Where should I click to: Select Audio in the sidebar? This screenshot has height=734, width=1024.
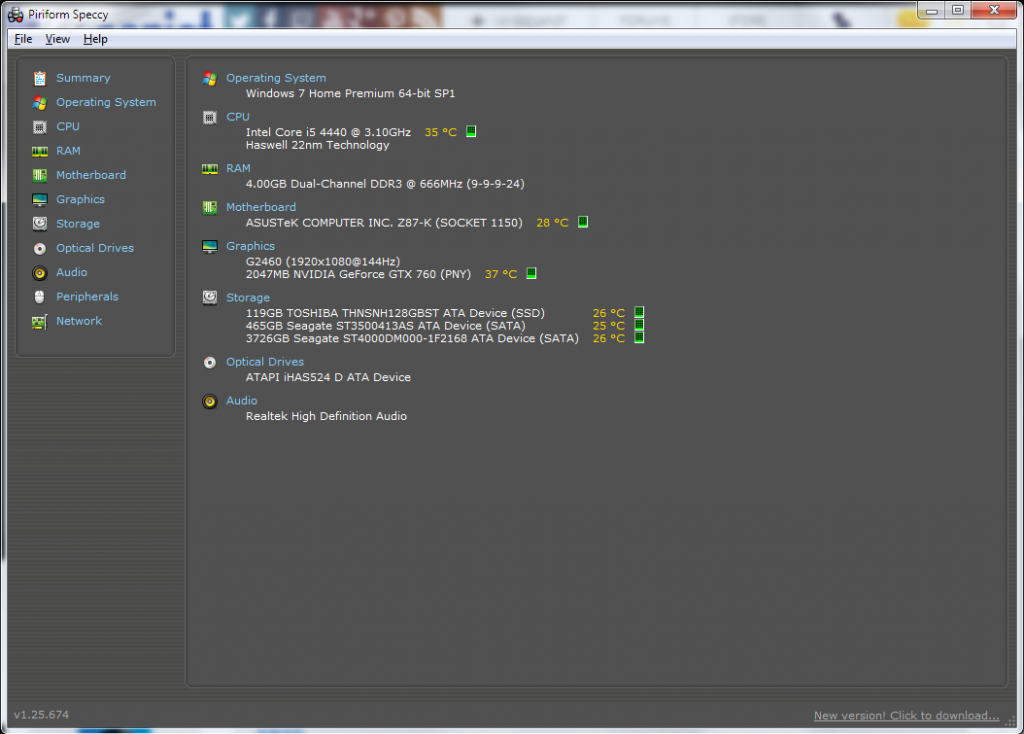pyautogui.click(x=71, y=272)
